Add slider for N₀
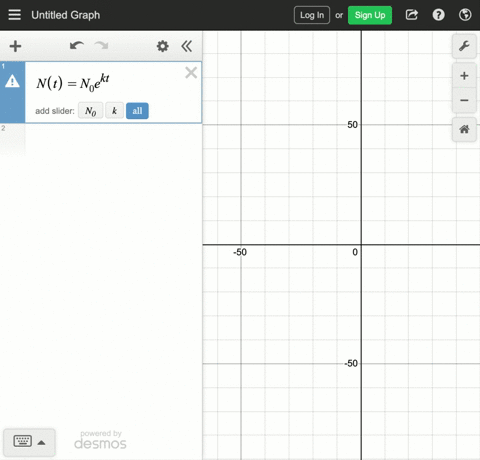Screen dimensions: 480x460 tap(90, 111)
